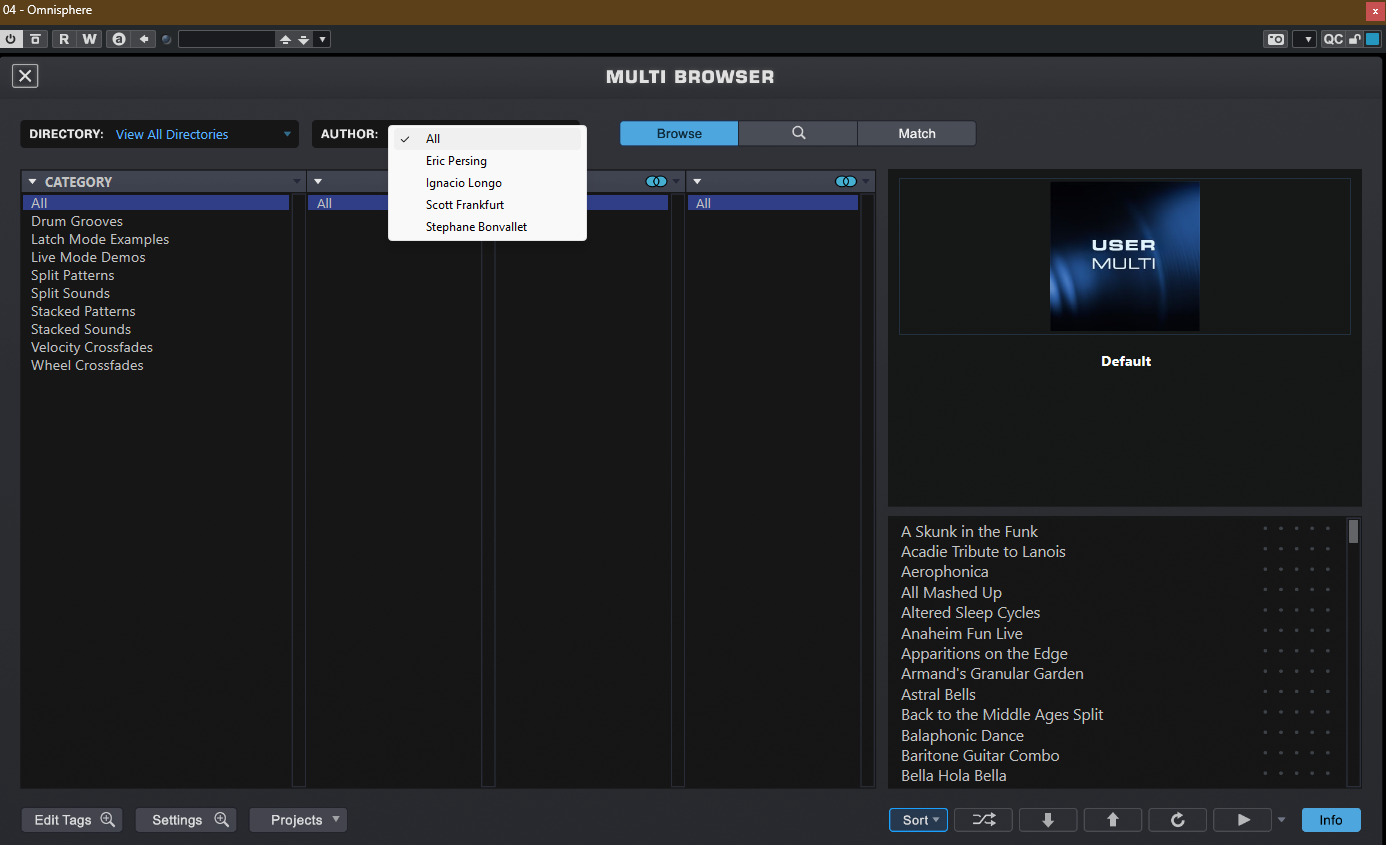Image resolution: width=1386 pixels, height=845 pixels.
Task: Toggle the link icon on the third column header
Action: click(x=656, y=182)
